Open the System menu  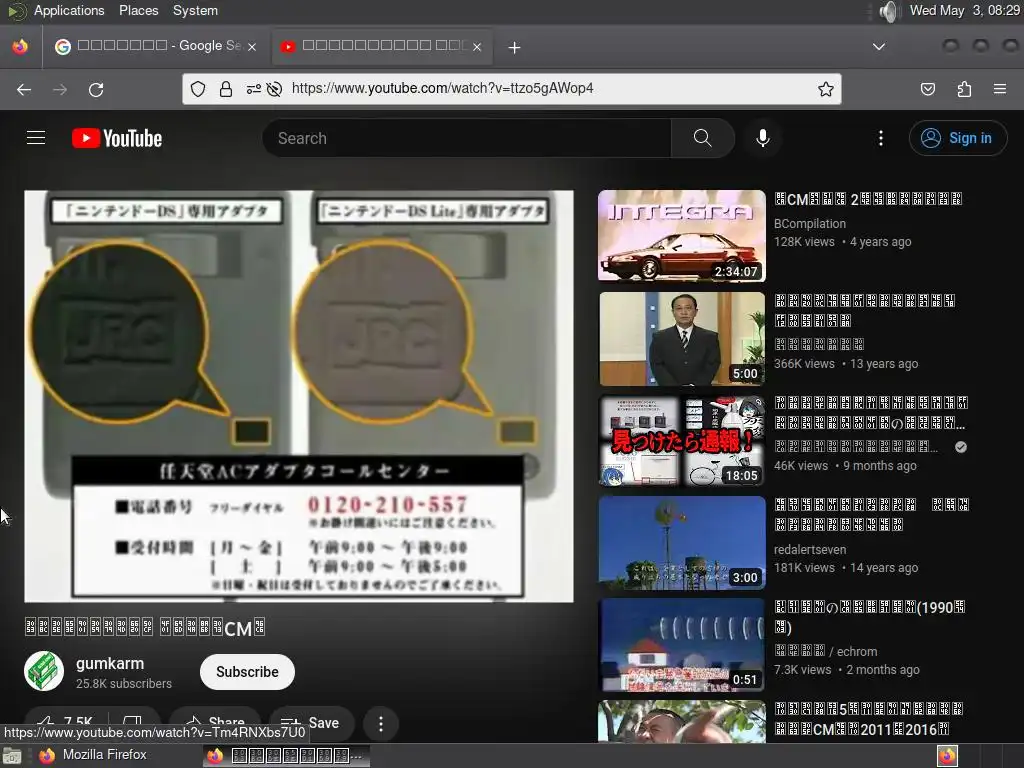click(195, 10)
